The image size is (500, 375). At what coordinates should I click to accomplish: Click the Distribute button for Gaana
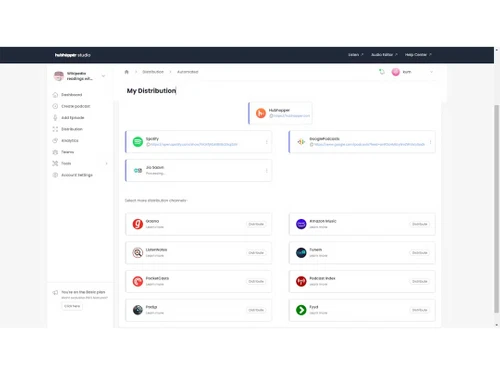(256, 224)
